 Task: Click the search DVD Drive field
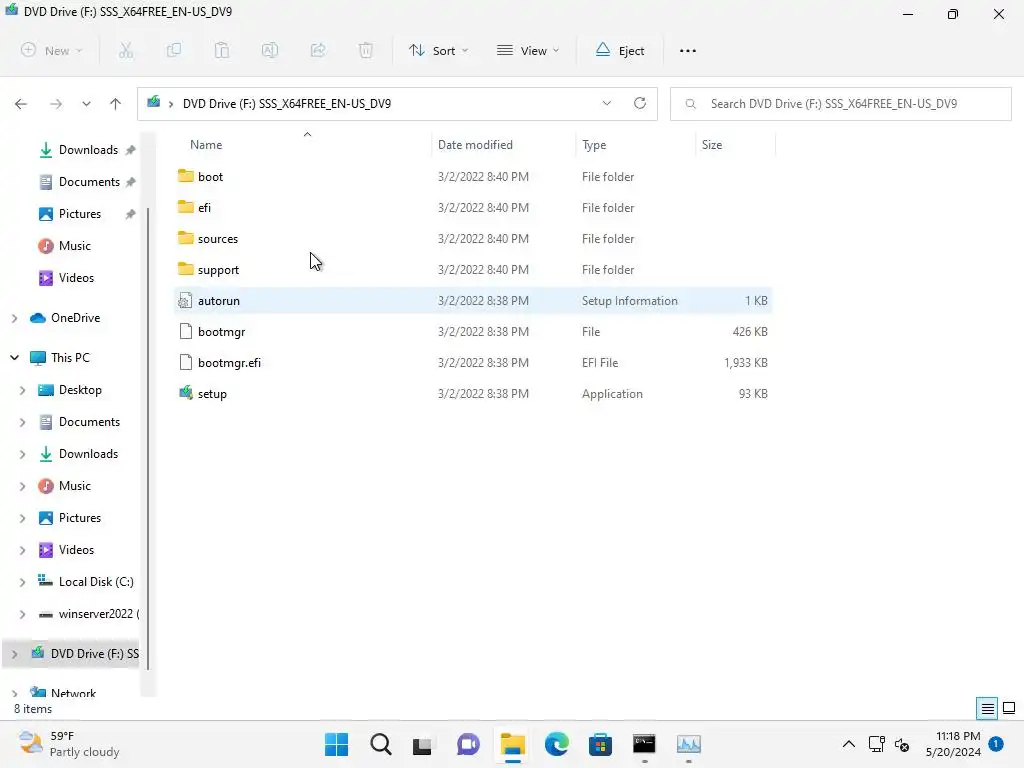(x=840, y=104)
